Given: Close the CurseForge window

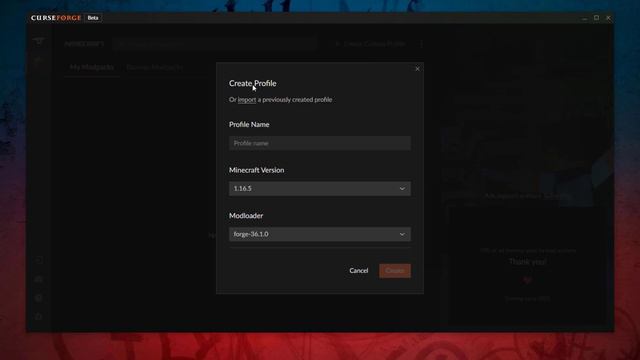Looking at the screenshot, I should tap(608, 18).
